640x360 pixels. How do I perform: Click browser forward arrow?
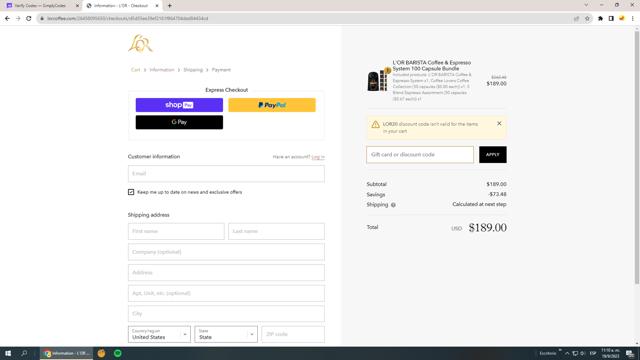(18, 18)
